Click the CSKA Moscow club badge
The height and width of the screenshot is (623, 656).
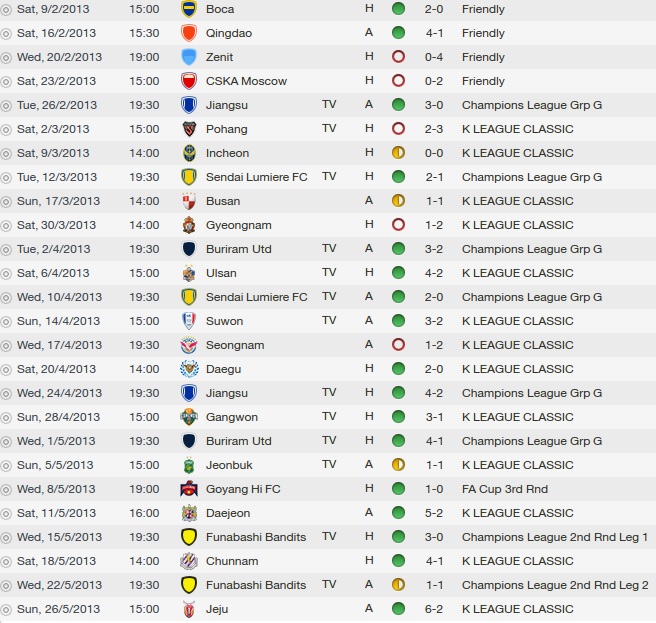188,81
